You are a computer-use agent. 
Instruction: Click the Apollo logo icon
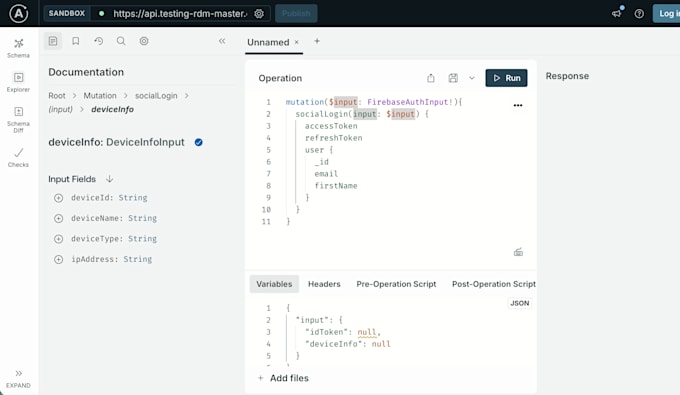[x=19, y=13]
